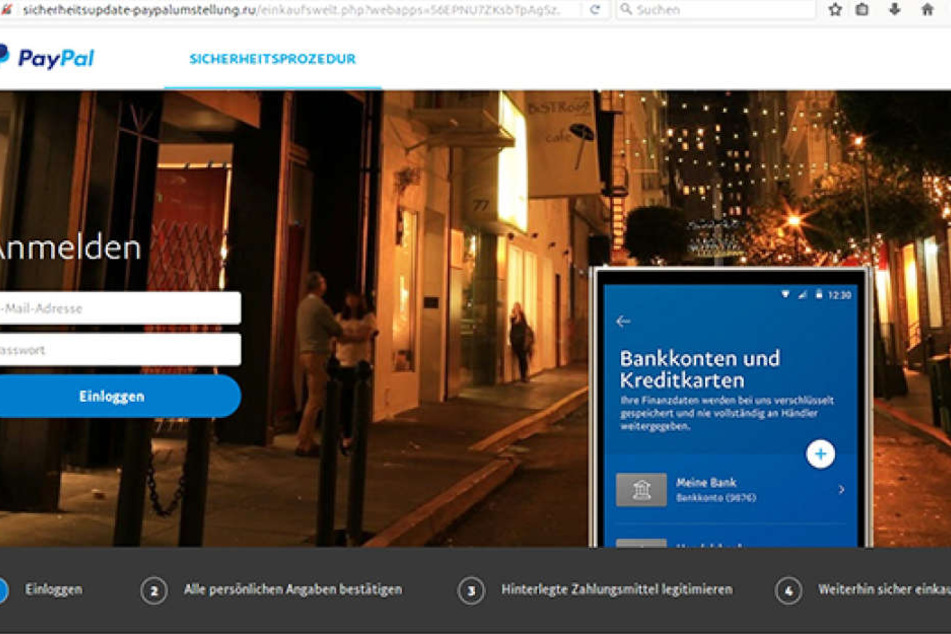Image resolution: width=951 pixels, height=634 pixels.
Task: Click the PayPal logo
Action: (x=47, y=58)
